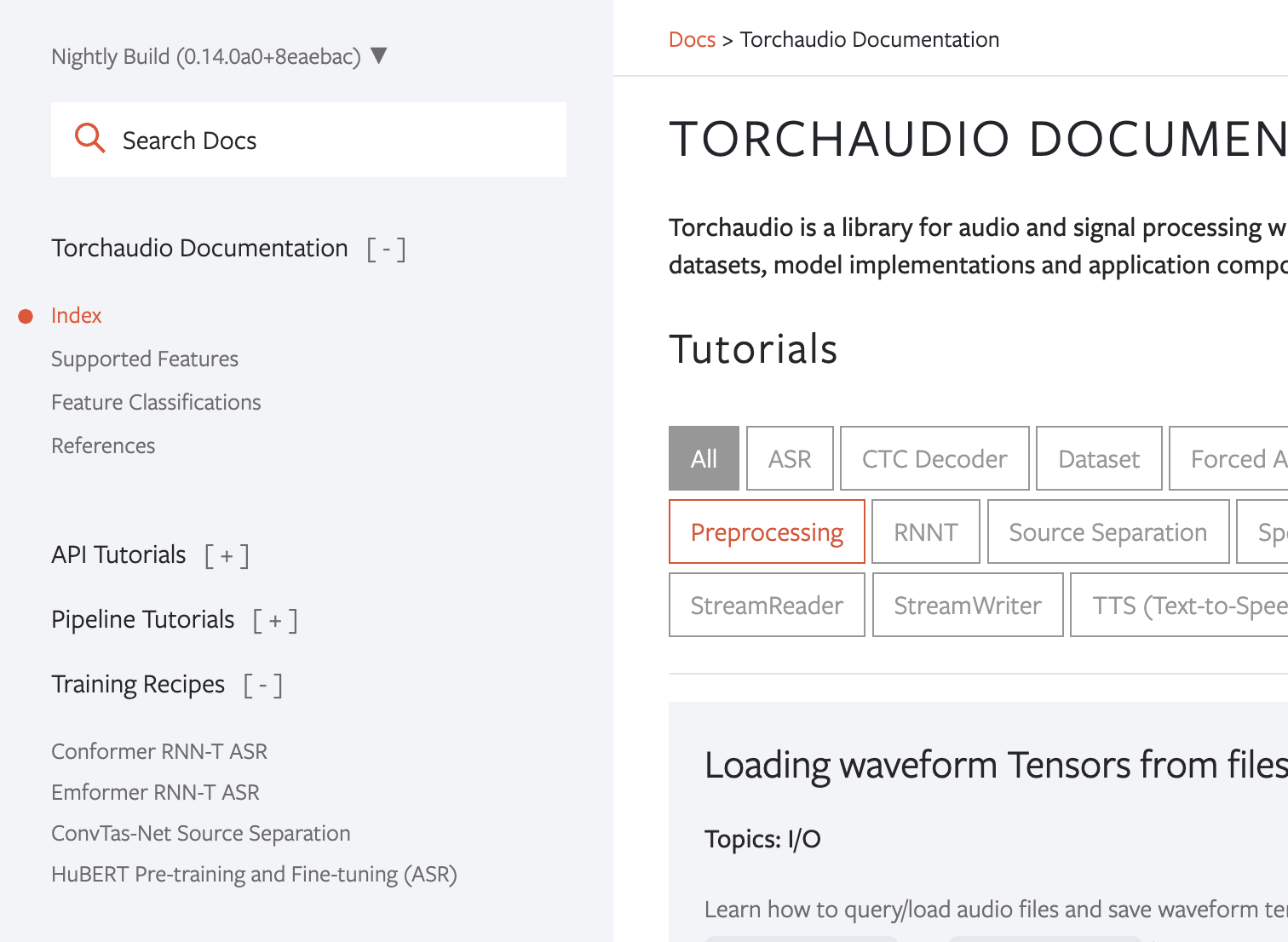This screenshot has width=1288, height=942.
Task: Select the Preprocessing filter tag
Action: pyautogui.click(x=767, y=531)
